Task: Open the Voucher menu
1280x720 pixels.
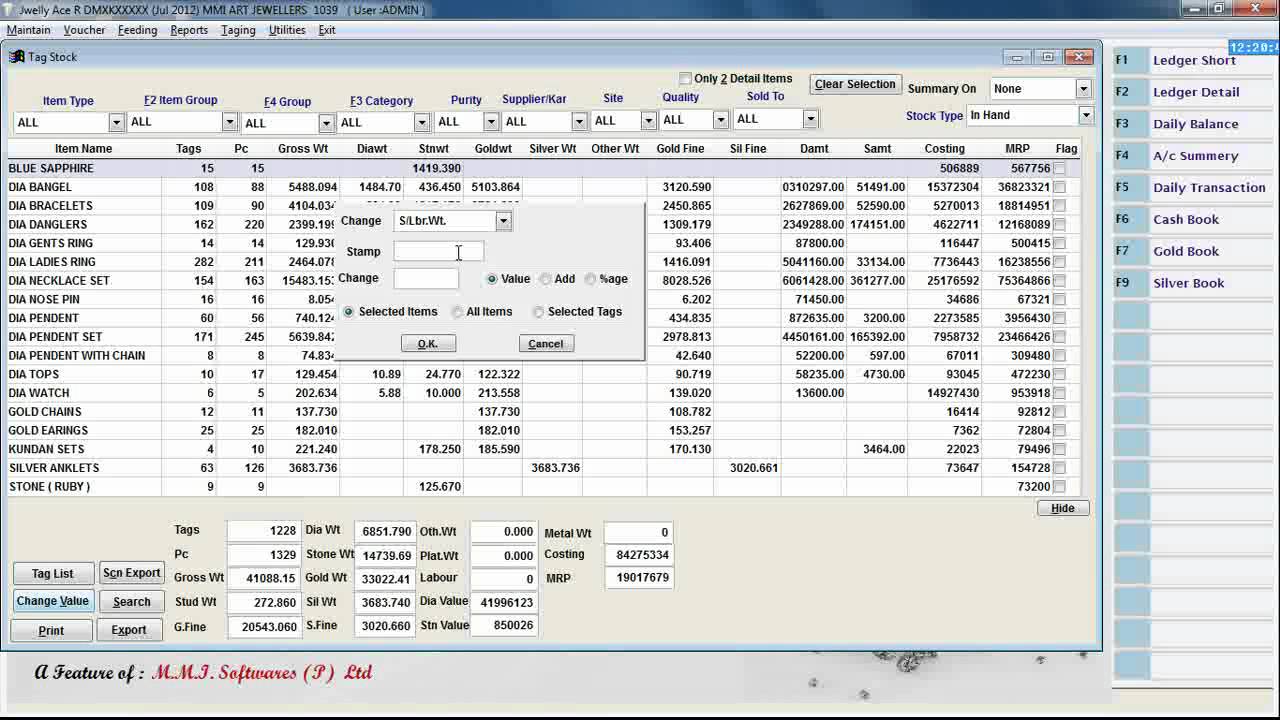Action: pyautogui.click(x=84, y=30)
